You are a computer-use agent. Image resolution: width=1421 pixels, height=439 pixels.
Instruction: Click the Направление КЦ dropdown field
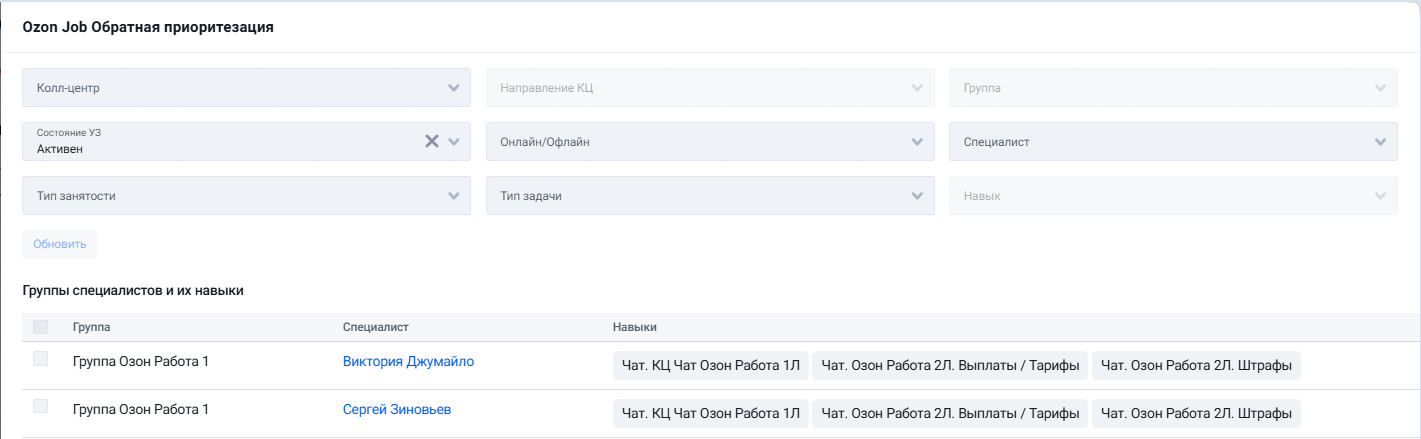point(710,87)
